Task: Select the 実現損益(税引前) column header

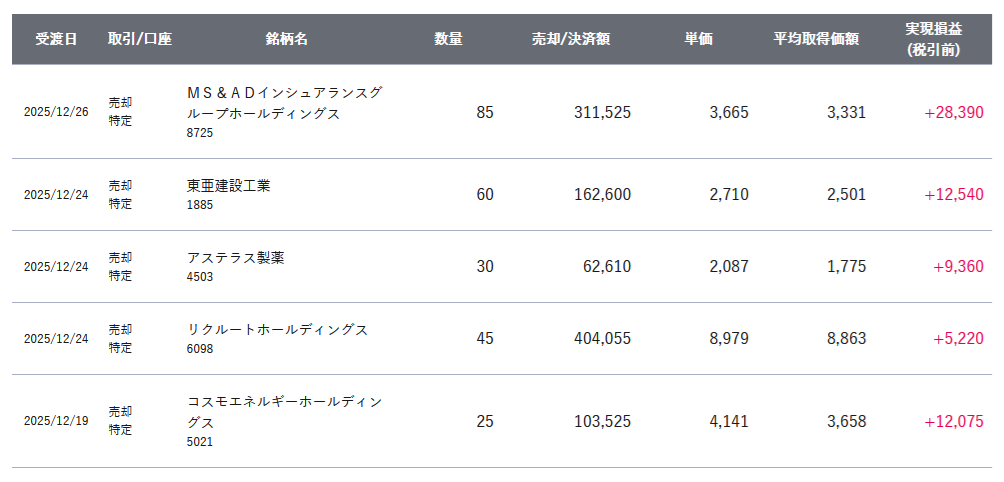Action: pyautogui.click(x=934, y=40)
